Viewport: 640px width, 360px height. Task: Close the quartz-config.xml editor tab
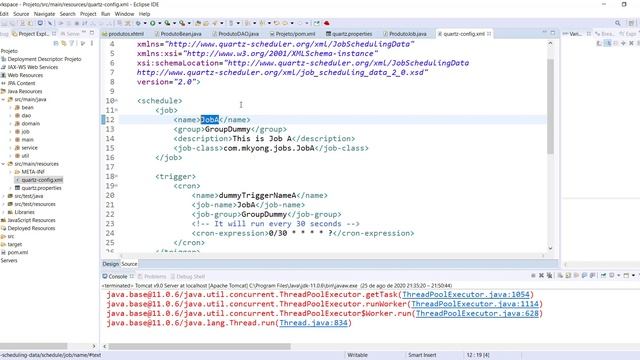[489, 34]
